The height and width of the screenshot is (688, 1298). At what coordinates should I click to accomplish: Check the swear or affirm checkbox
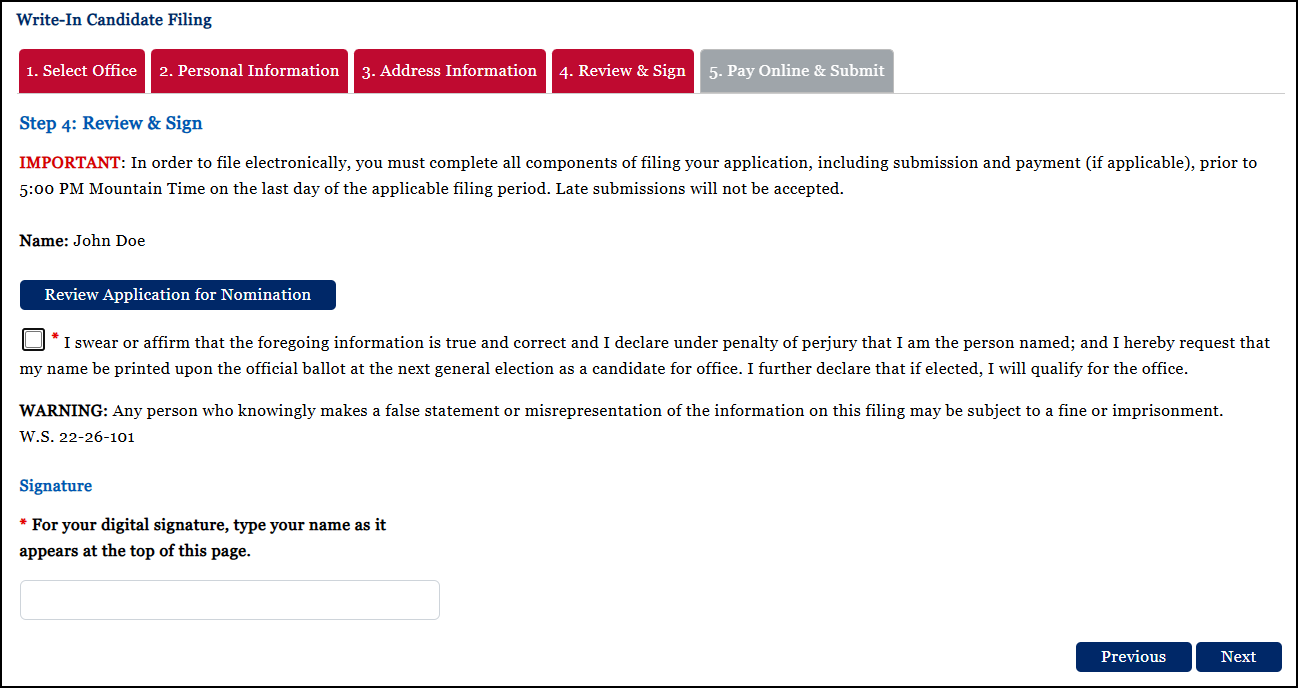33,341
